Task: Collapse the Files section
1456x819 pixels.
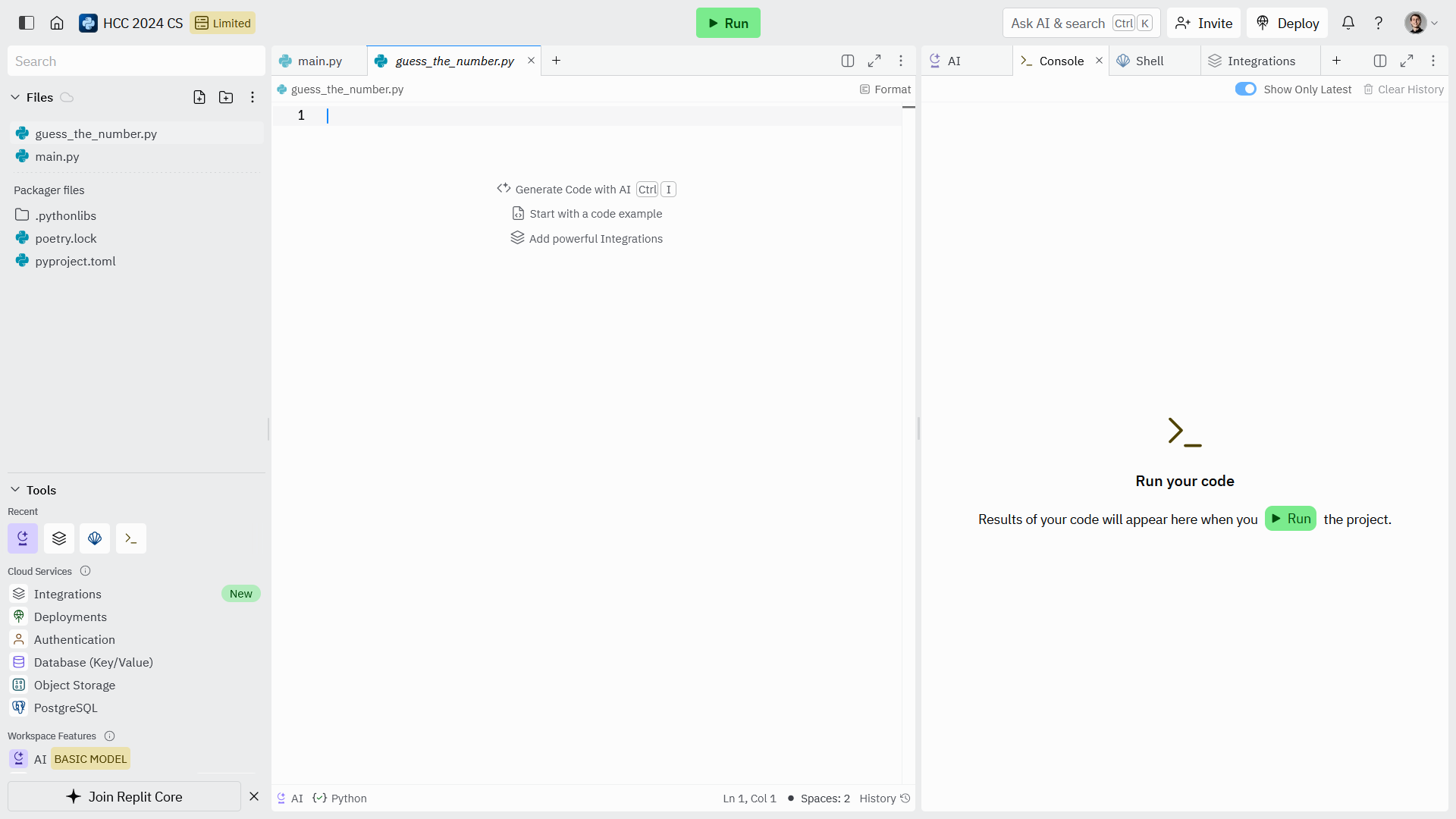Action: click(x=15, y=97)
